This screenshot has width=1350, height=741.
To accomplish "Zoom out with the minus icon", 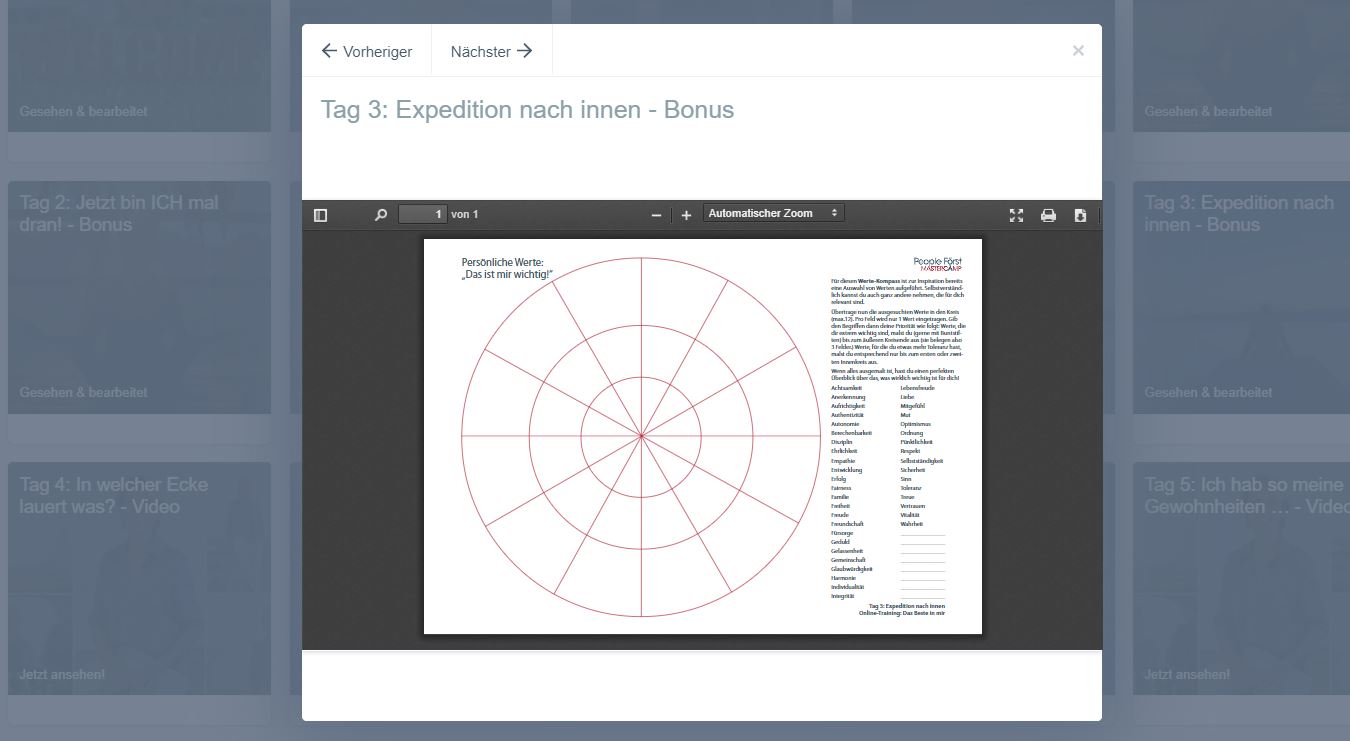I will tap(656, 215).
